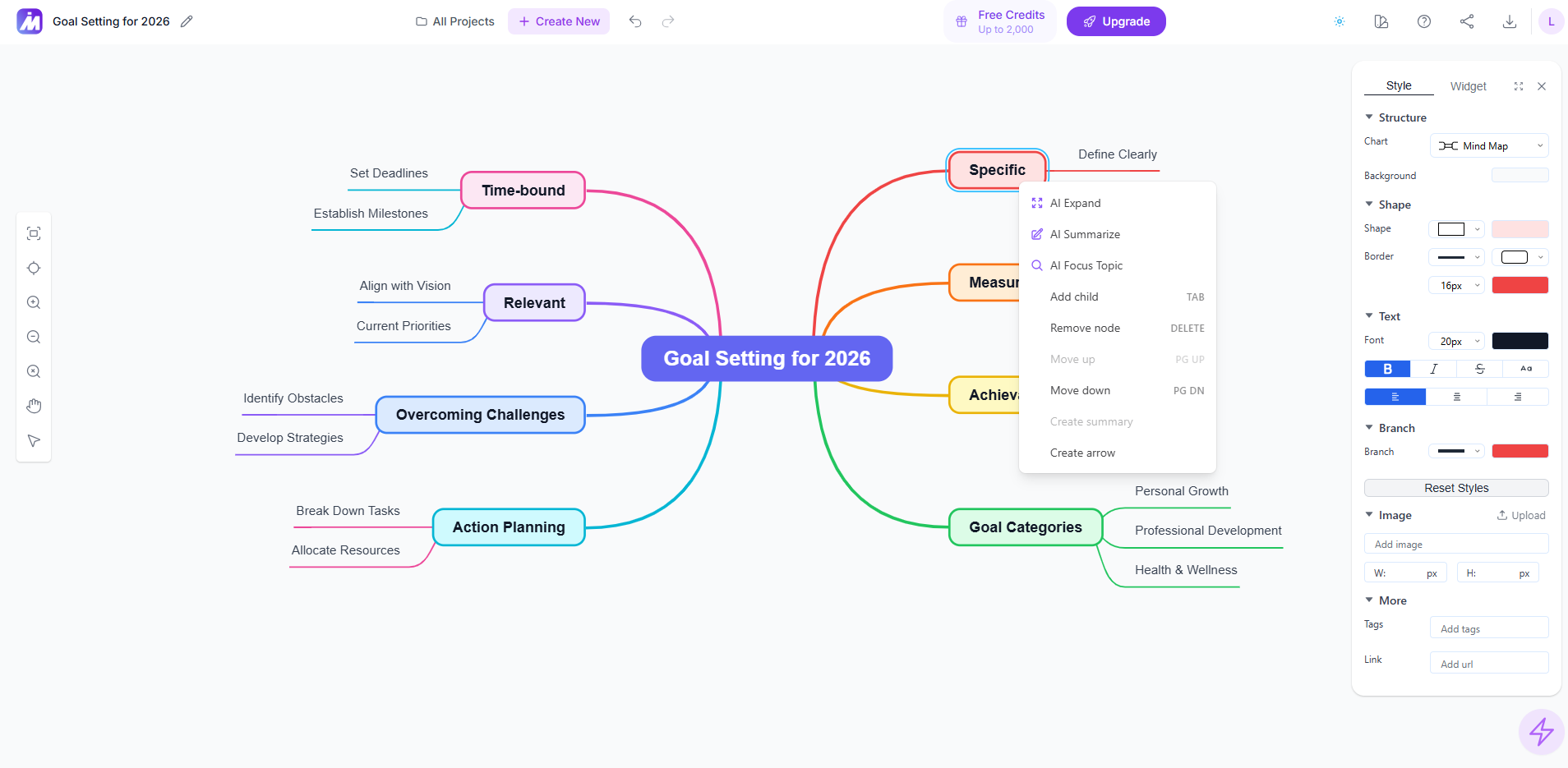
Task: Click the fit-to-screen icon in left toolbar
Action: pos(34,232)
